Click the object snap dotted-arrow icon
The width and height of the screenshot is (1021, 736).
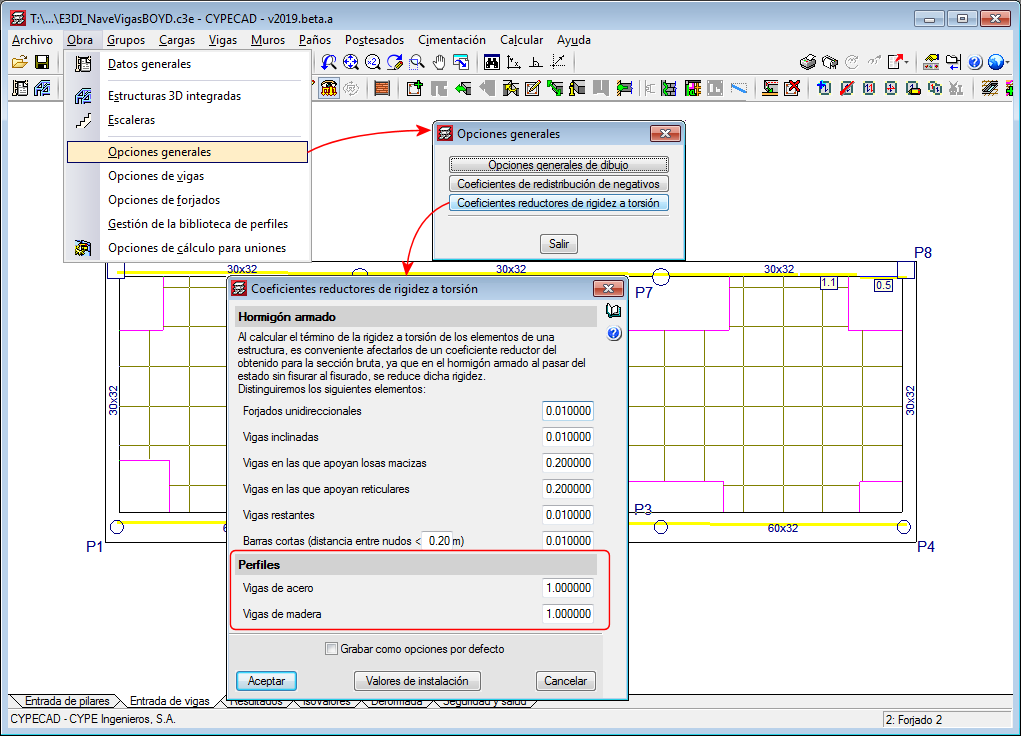coord(558,63)
